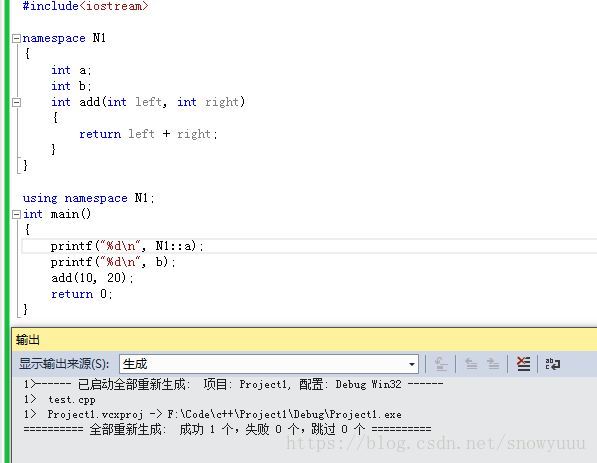Image resolution: width=597 pixels, height=463 pixels.
Task: Click the 'return left + right;' statement
Action: pyautogui.click(x=148, y=134)
